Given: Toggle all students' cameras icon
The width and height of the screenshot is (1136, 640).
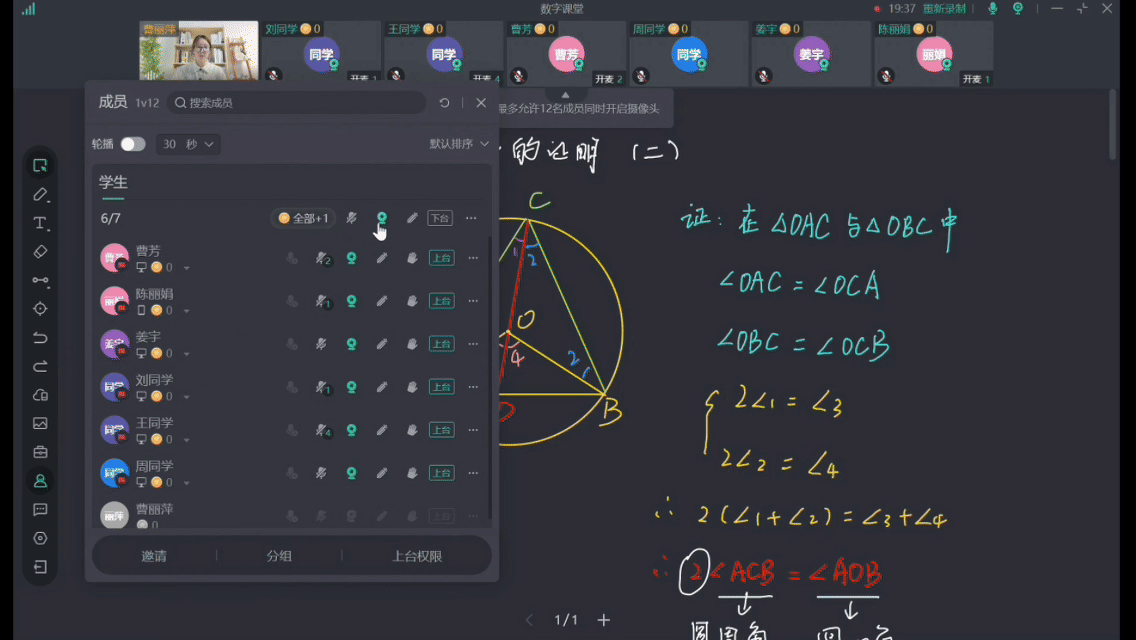Looking at the screenshot, I should pyautogui.click(x=382, y=217).
